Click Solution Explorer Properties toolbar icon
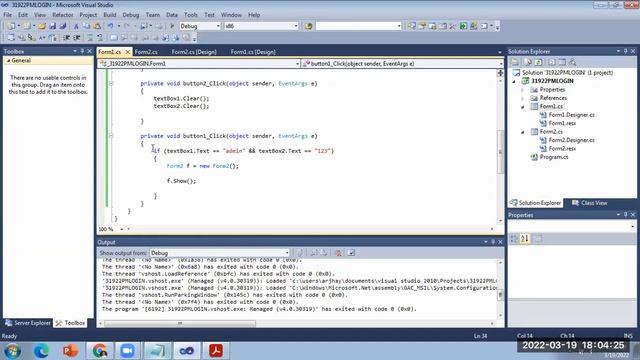Screen dimensions: 640x360 click(x=515, y=62)
